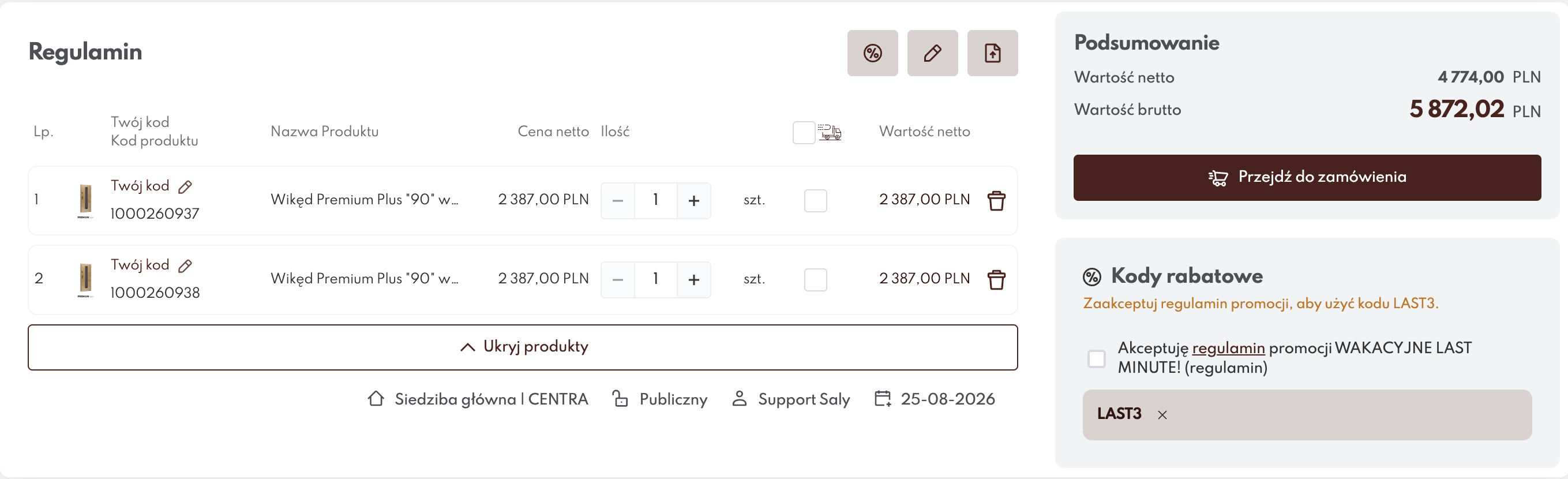Viewport: 1568px width, 479px height.
Task: Click the delivery truck column icon
Action: 830,132
